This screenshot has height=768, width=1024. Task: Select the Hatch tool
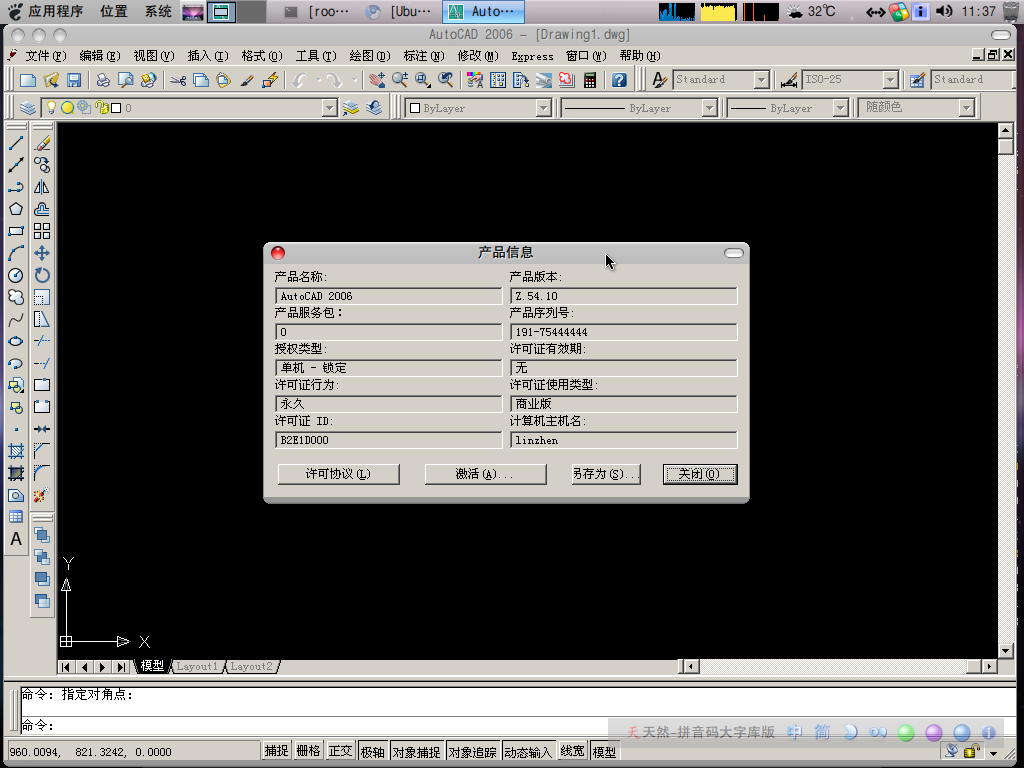point(16,451)
